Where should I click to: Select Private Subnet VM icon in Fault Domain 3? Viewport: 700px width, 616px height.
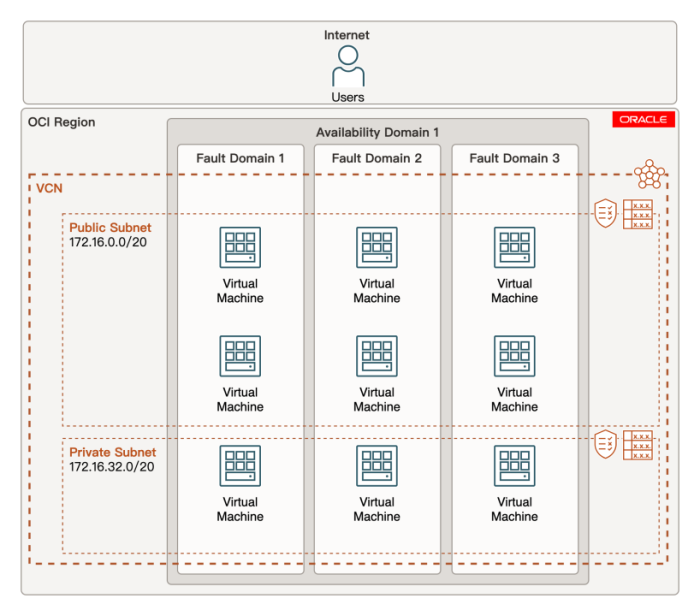(x=514, y=466)
